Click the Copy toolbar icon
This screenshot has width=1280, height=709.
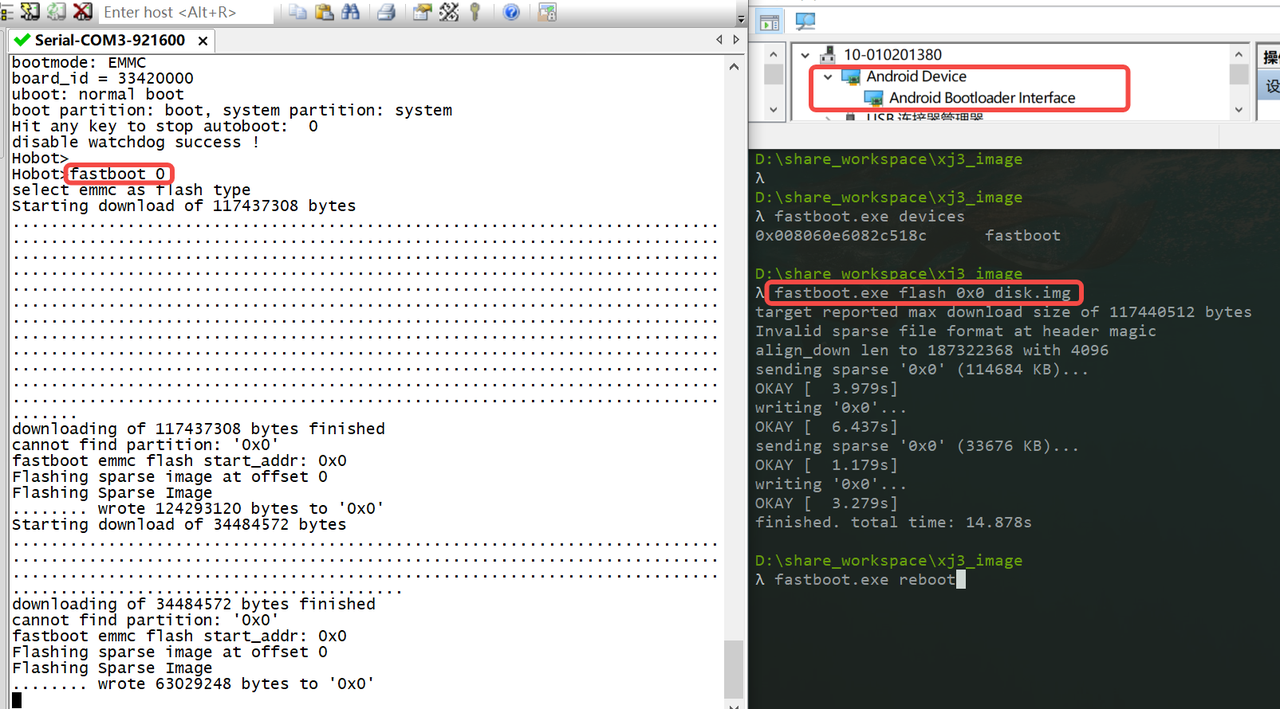tap(298, 12)
